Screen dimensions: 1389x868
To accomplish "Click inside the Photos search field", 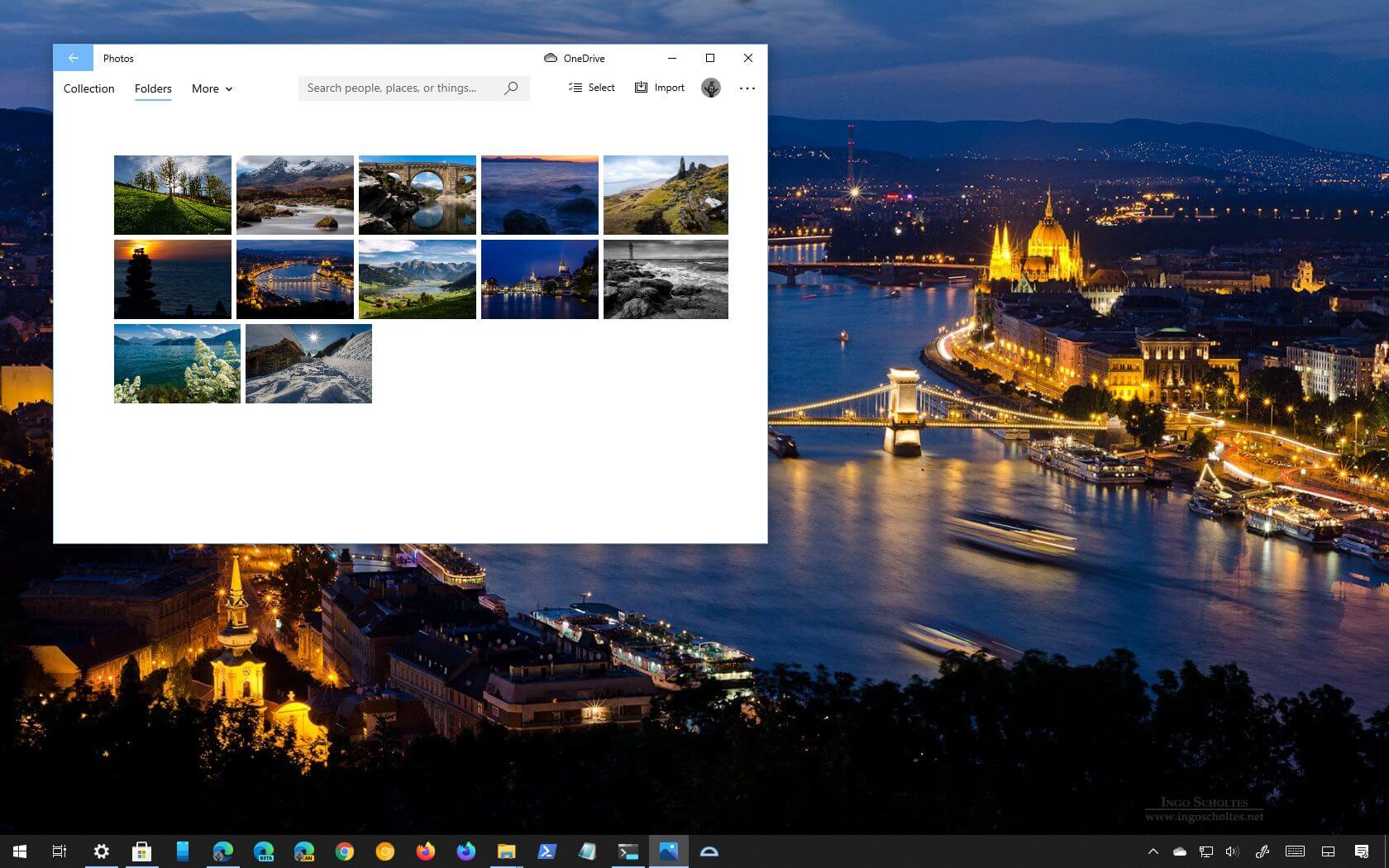I will [397, 88].
